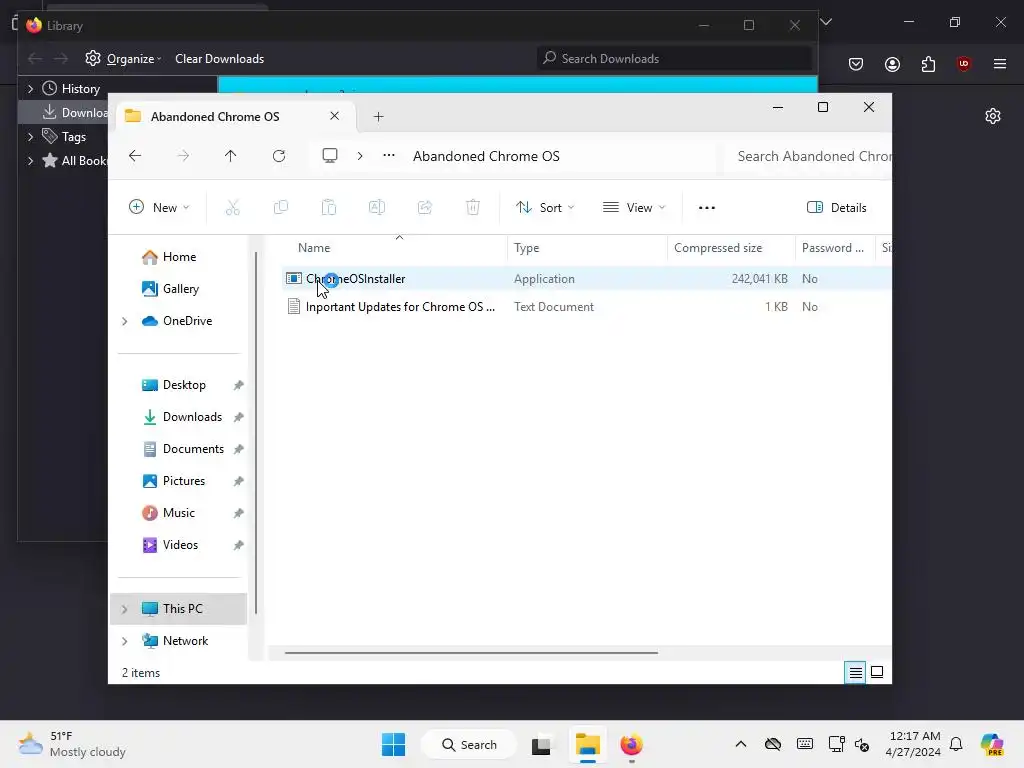Open Firefox account icon
1024x768 pixels.
point(892,64)
